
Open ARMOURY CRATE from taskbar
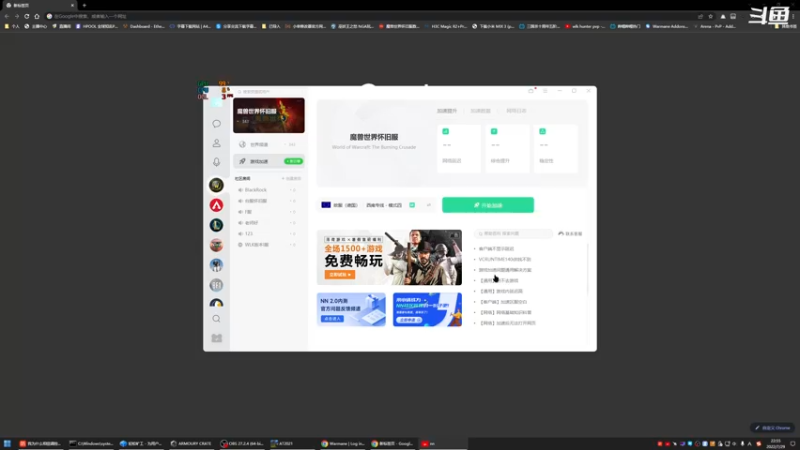[191, 443]
